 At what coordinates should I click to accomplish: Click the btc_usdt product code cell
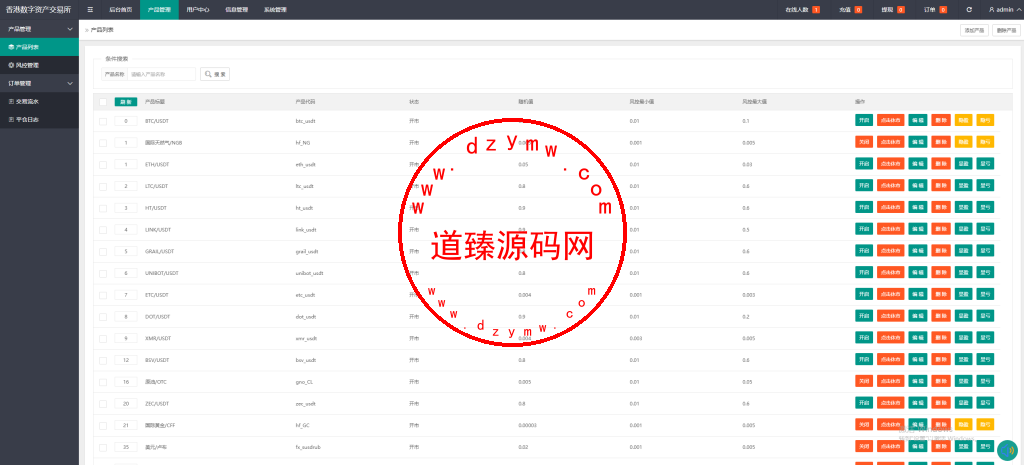pos(306,121)
